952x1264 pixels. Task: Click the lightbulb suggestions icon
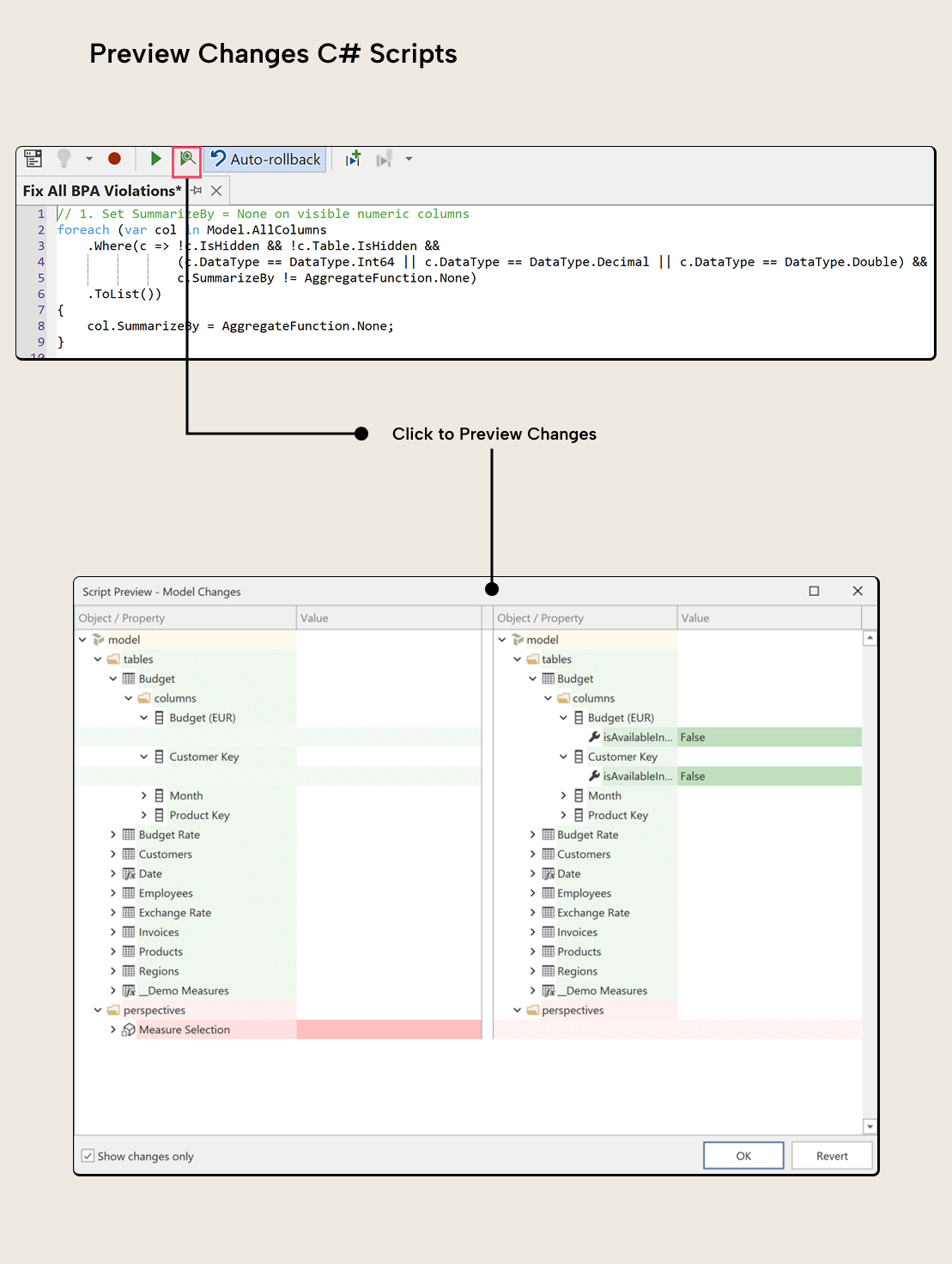click(x=64, y=159)
